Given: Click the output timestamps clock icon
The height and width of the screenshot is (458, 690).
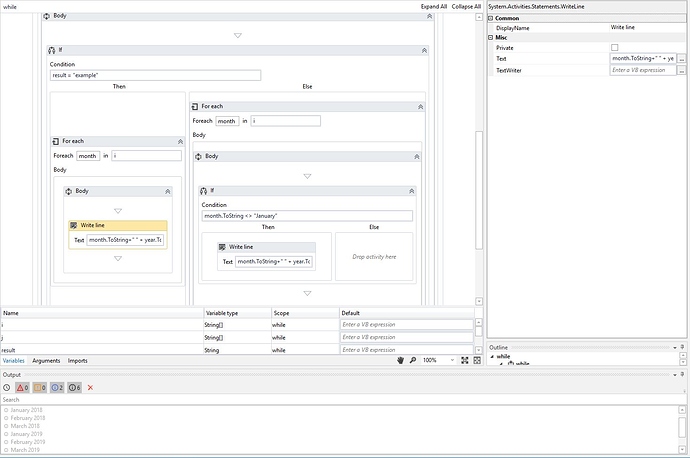Looking at the screenshot, I should [7, 388].
